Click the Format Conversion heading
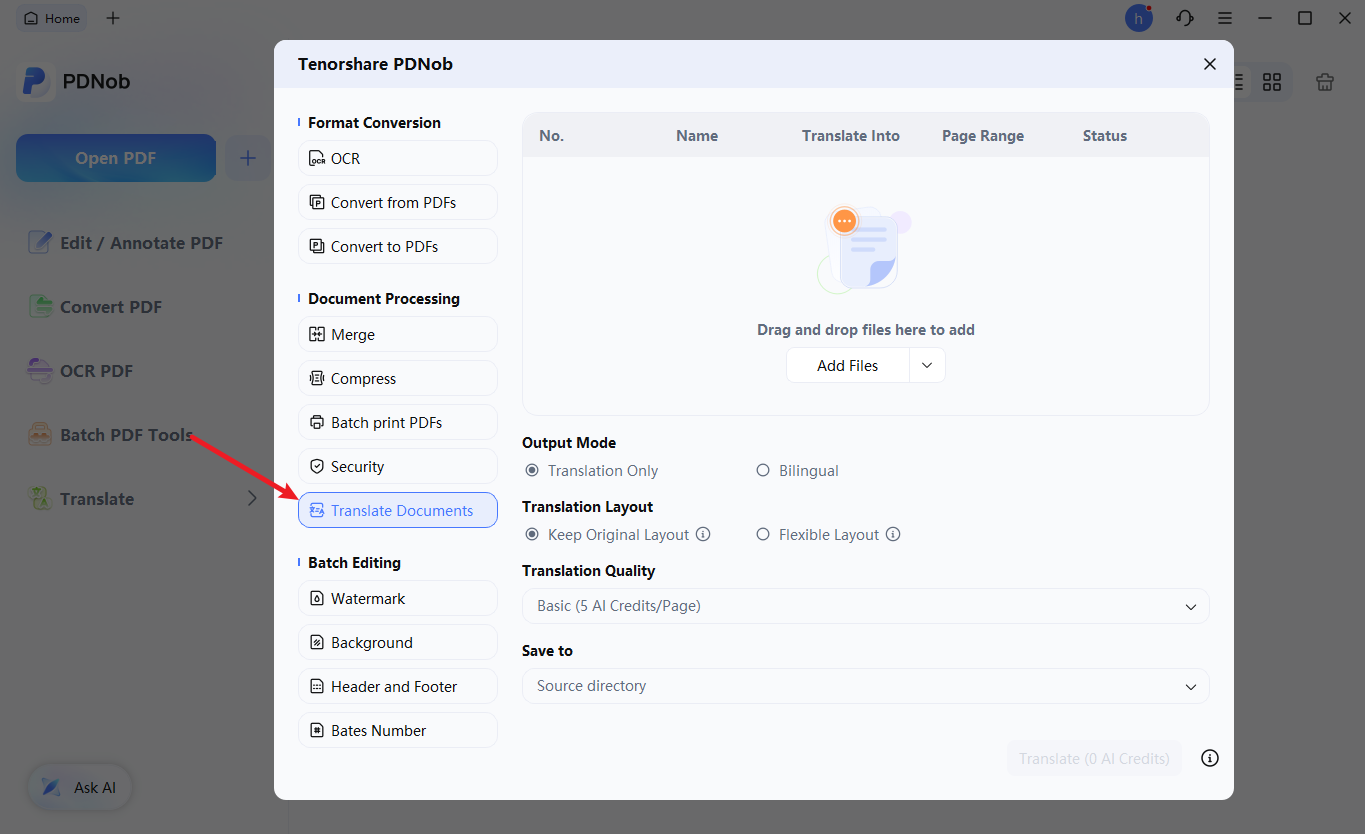This screenshot has height=834, width=1365. 374,123
